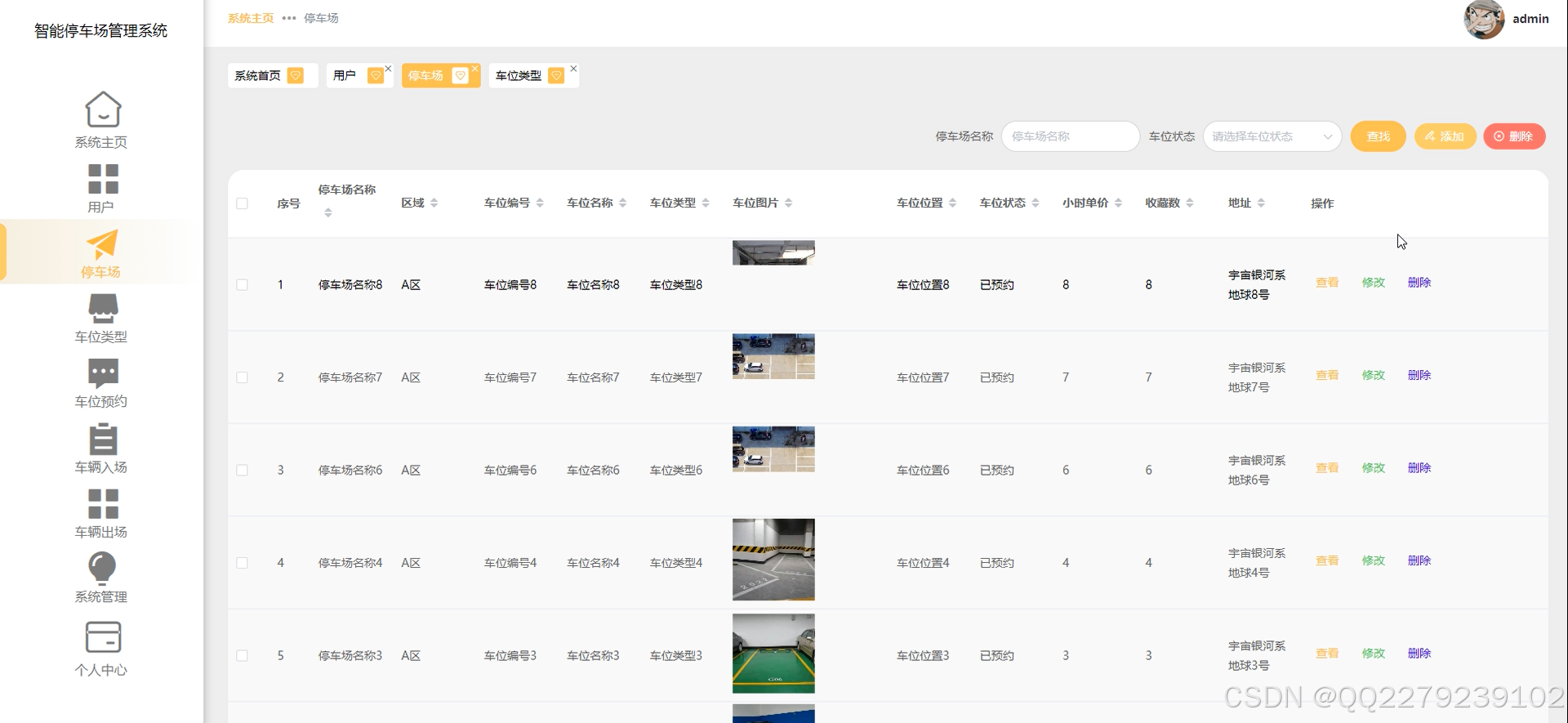The image size is (1568, 723).
Task: Click the breadcrumb ellipsis dots
Action: click(x=289, y=18)
